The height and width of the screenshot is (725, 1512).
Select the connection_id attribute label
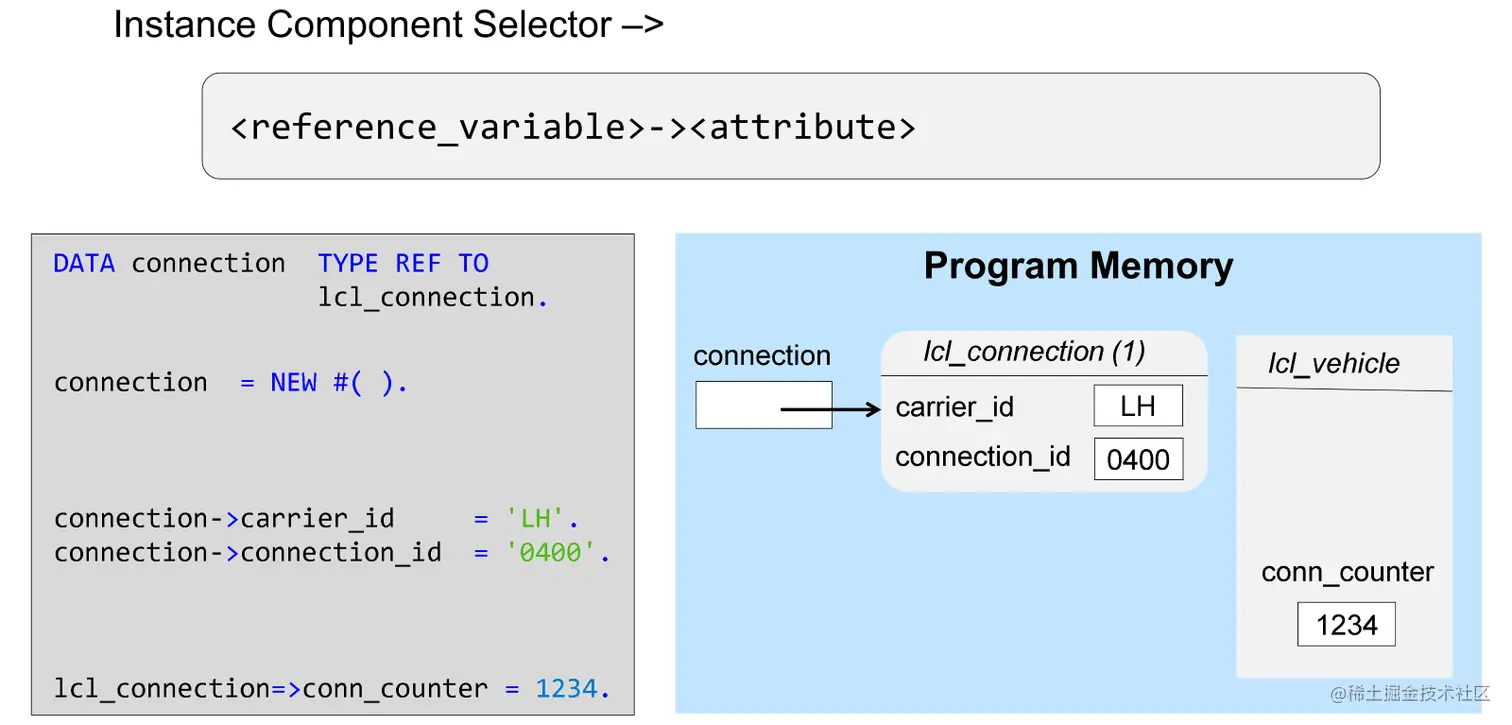click(983, 456)
